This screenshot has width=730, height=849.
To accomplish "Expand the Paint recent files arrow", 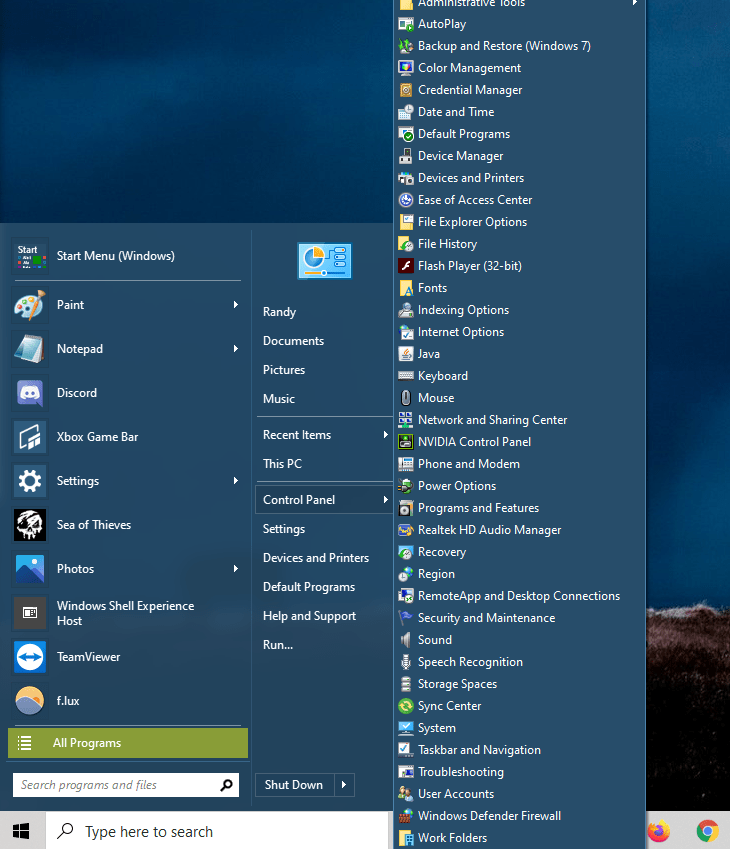I will [x=236, y=305].
